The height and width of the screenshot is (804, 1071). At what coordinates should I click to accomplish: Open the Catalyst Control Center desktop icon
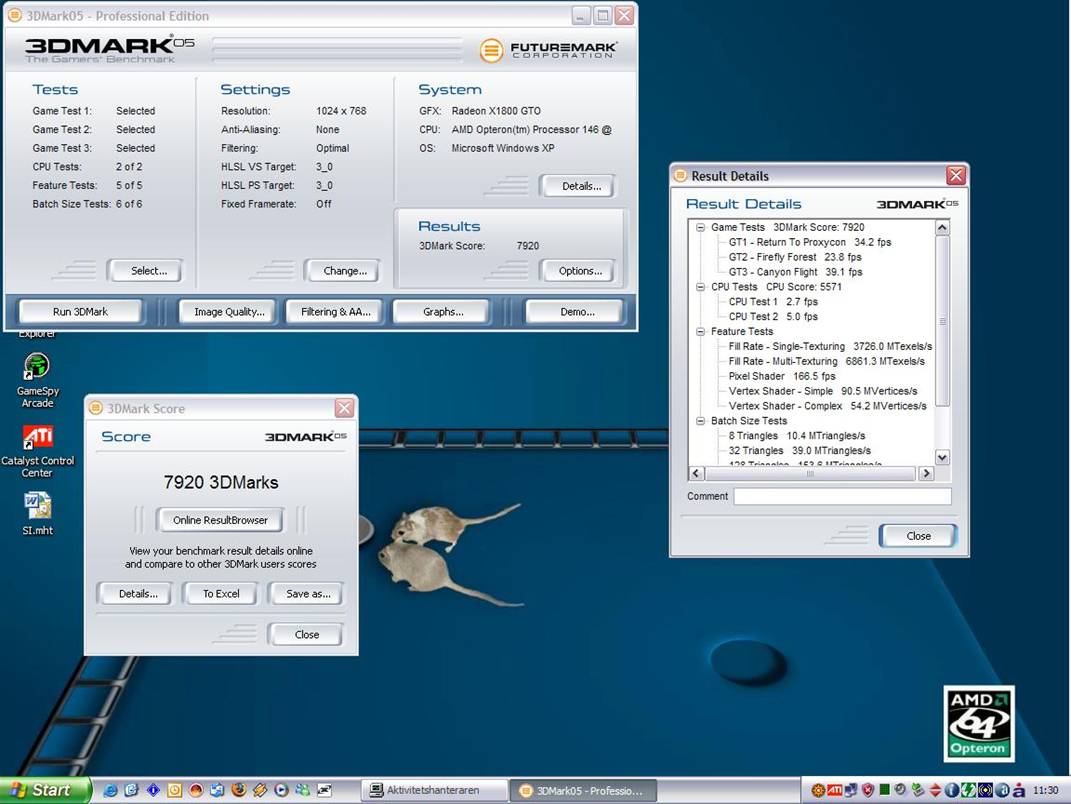[37, 449]
